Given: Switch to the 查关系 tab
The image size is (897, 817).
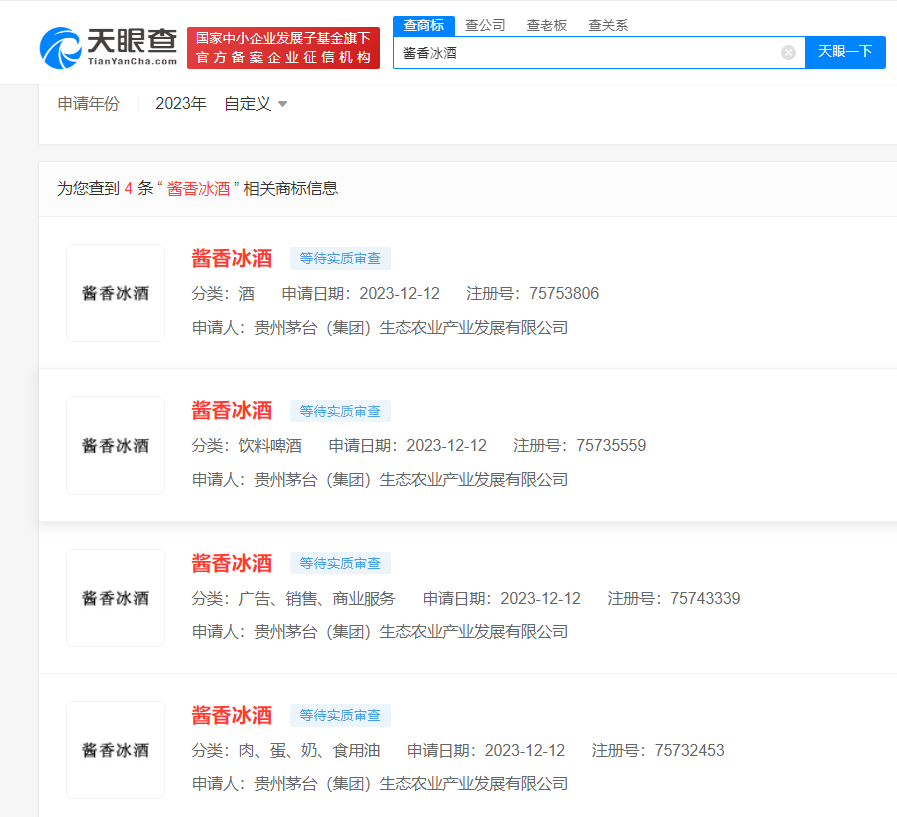Looking at the screenshot, I should [608, 25].
